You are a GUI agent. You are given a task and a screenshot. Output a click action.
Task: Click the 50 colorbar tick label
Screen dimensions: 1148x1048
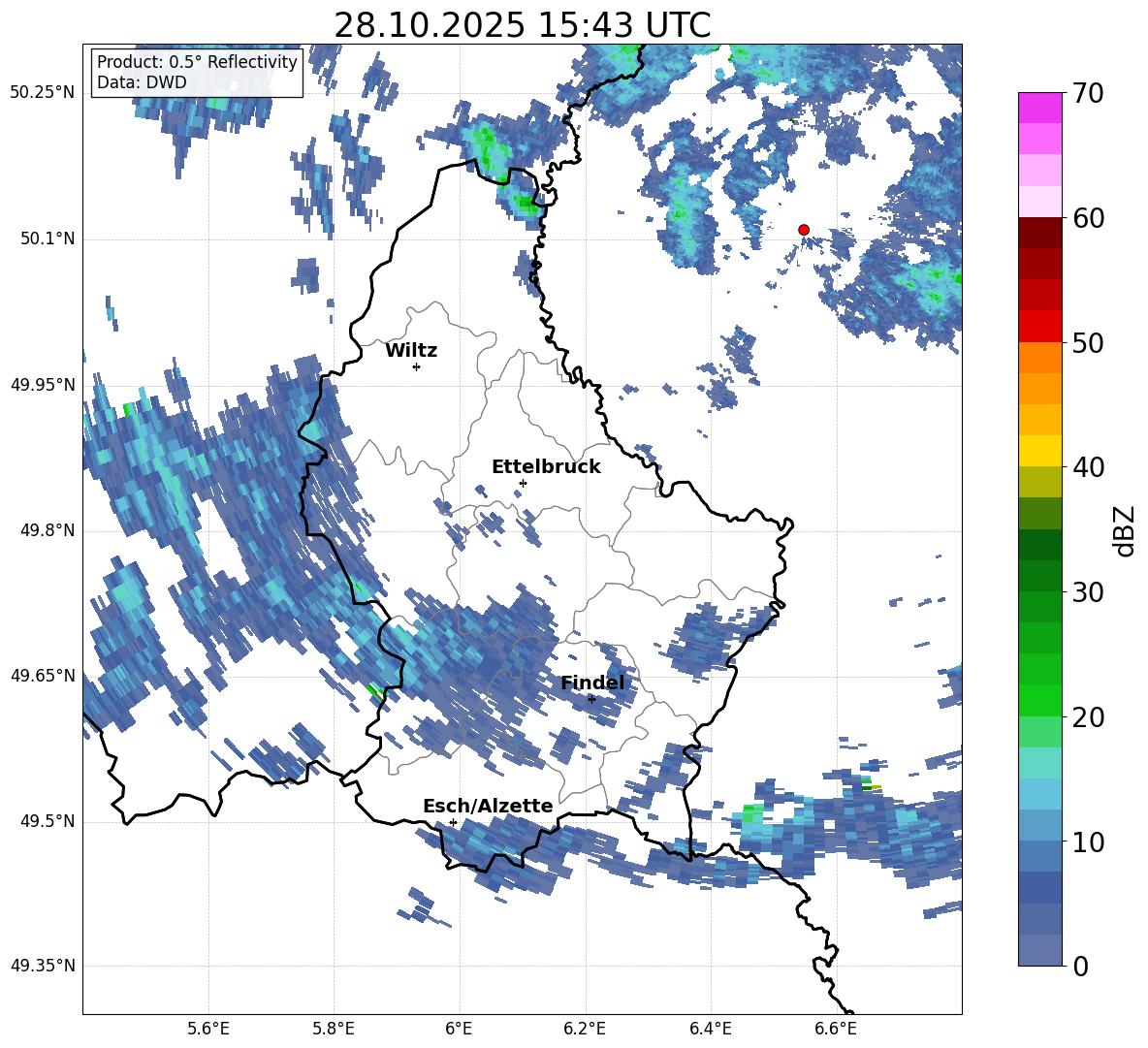[1088, 342]
